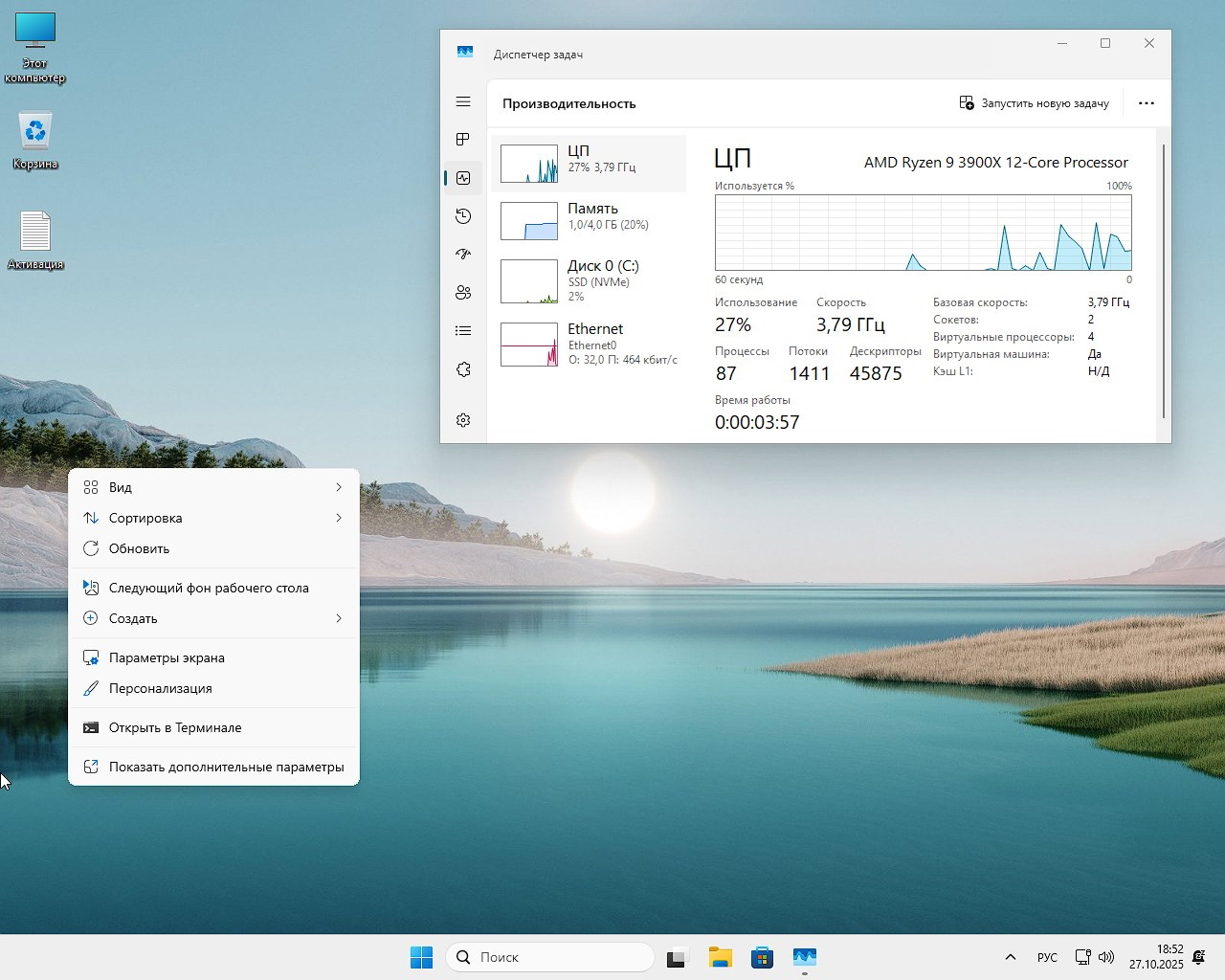The width and height of the screenshot is (1225, 980).
Task: Toggle the volume icon in system tray
Action: coord(1107,956)
